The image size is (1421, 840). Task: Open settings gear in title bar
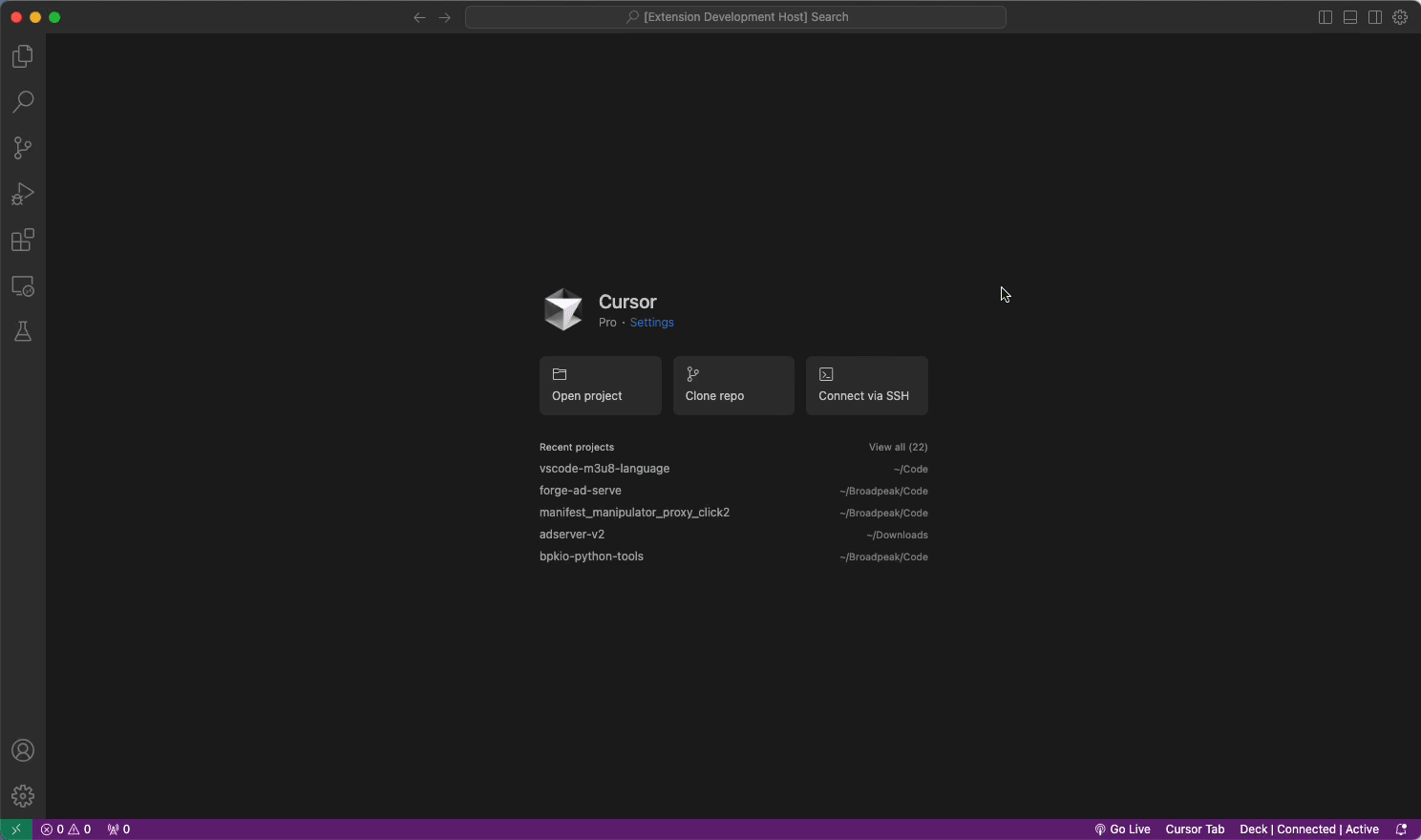pos(1400,17)
